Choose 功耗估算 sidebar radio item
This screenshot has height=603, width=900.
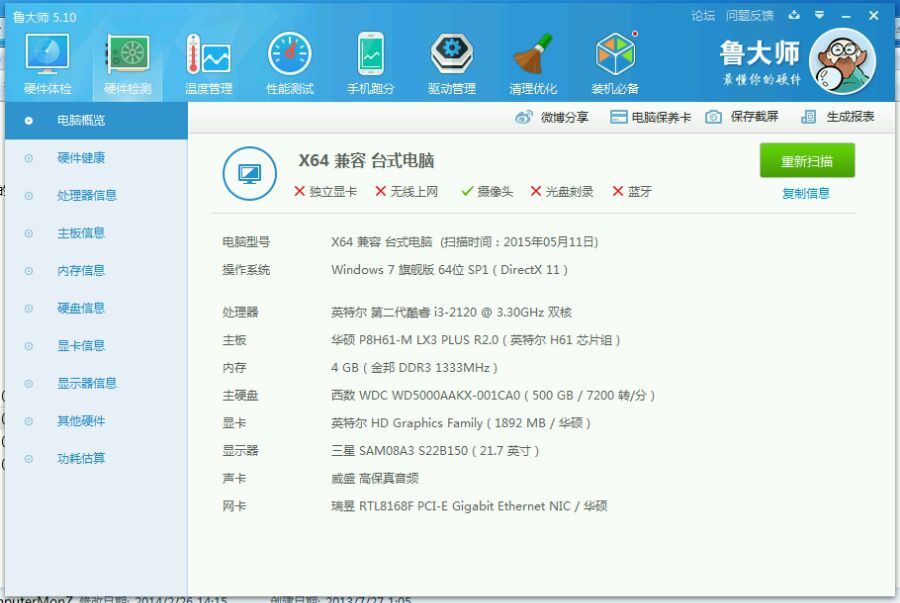[x=81, y=458]
